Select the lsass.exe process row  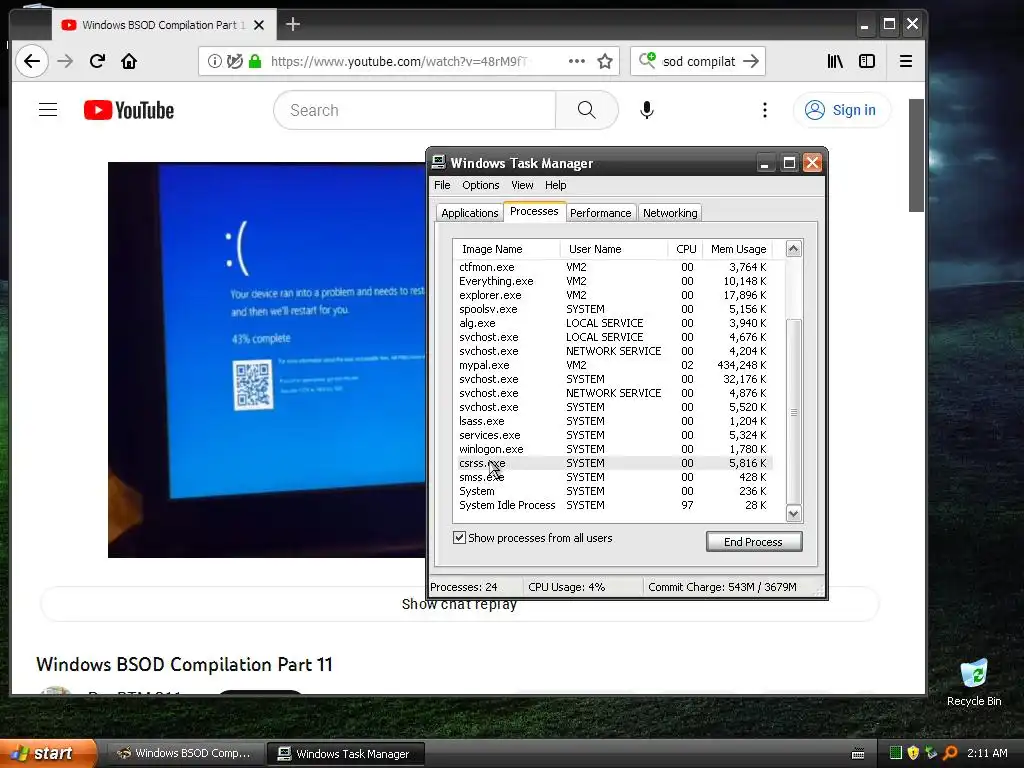pyautogui.click(x=613, y=421)
